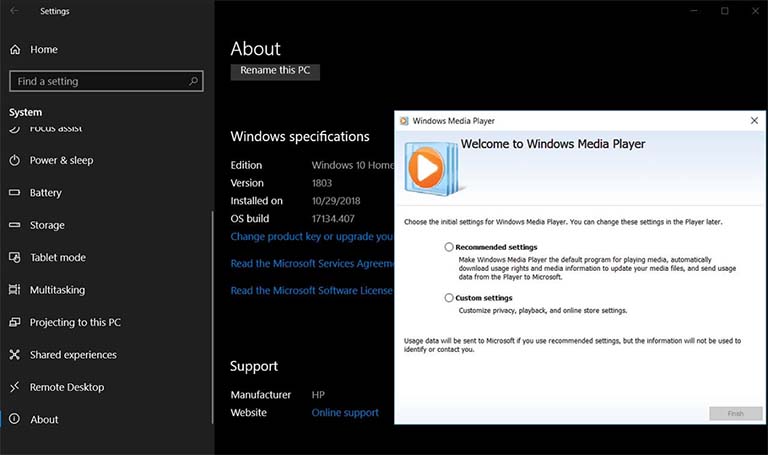The height and width of the screenshot is (455, 768).
Task: Go back with the Settings back arrow
Action: [15, 11]
